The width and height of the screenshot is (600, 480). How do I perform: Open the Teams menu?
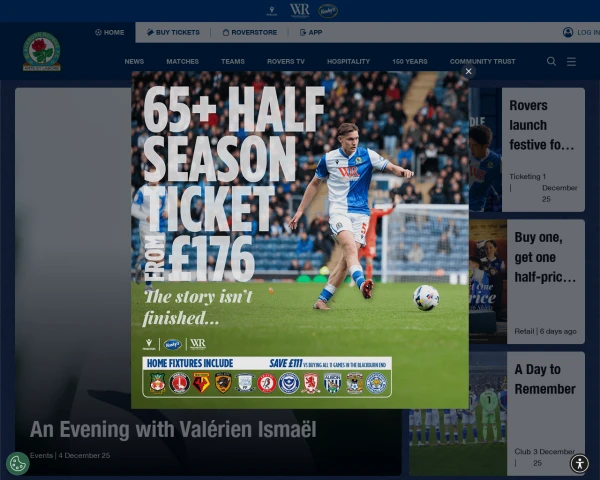(233, 61)
